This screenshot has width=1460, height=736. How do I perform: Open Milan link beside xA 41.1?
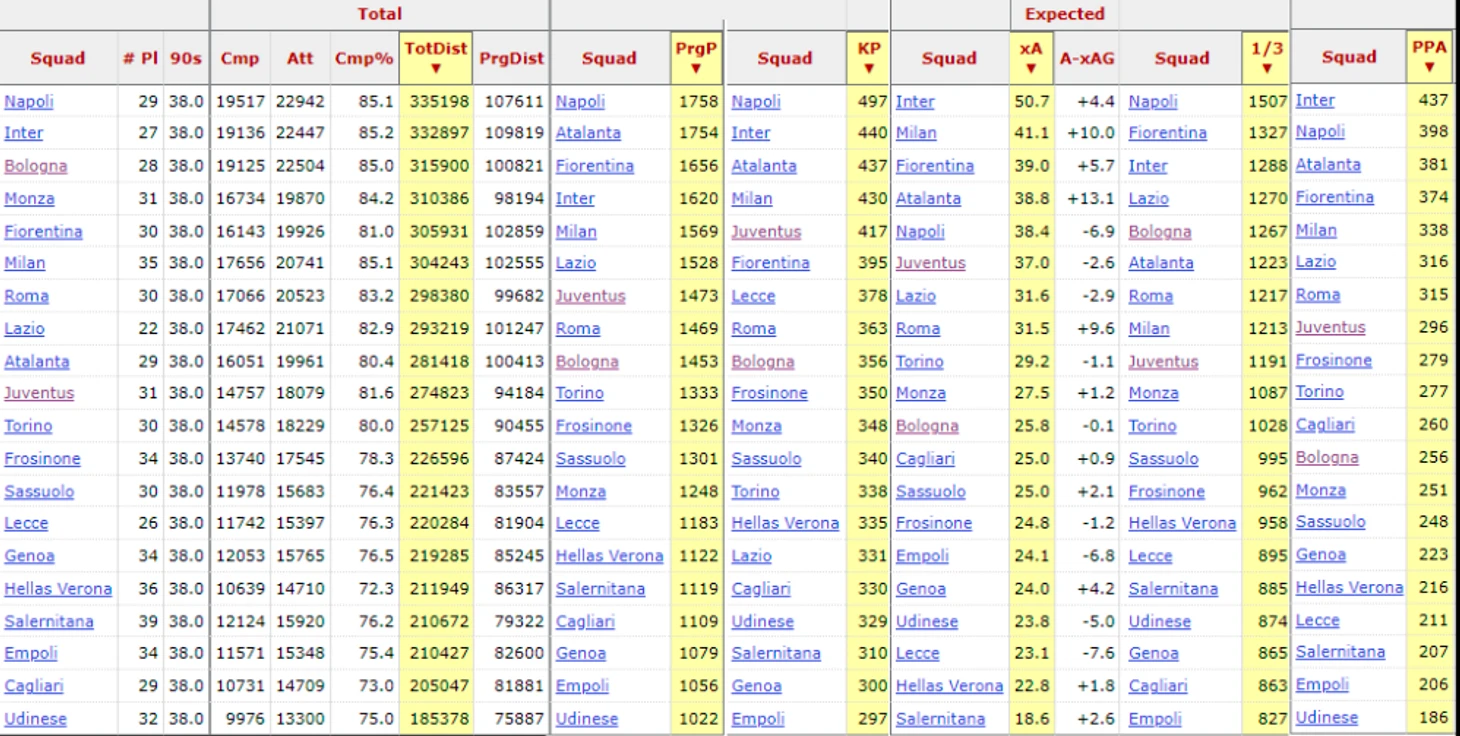pos(916,133)
